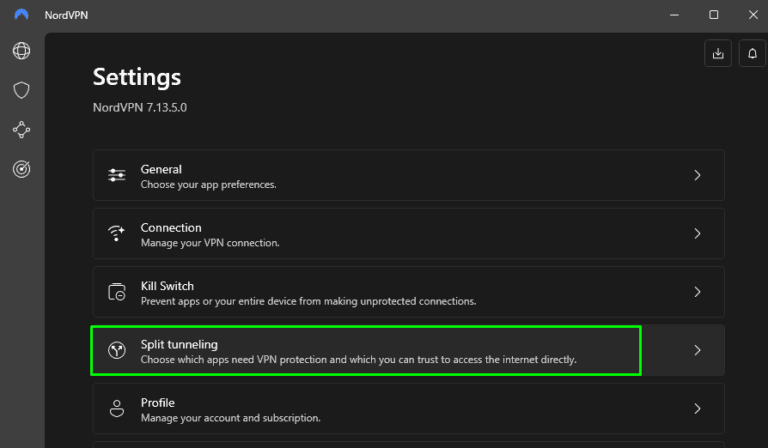Open Threat Protection shield in sidebar
768x448 pixels.
[21, 91]
